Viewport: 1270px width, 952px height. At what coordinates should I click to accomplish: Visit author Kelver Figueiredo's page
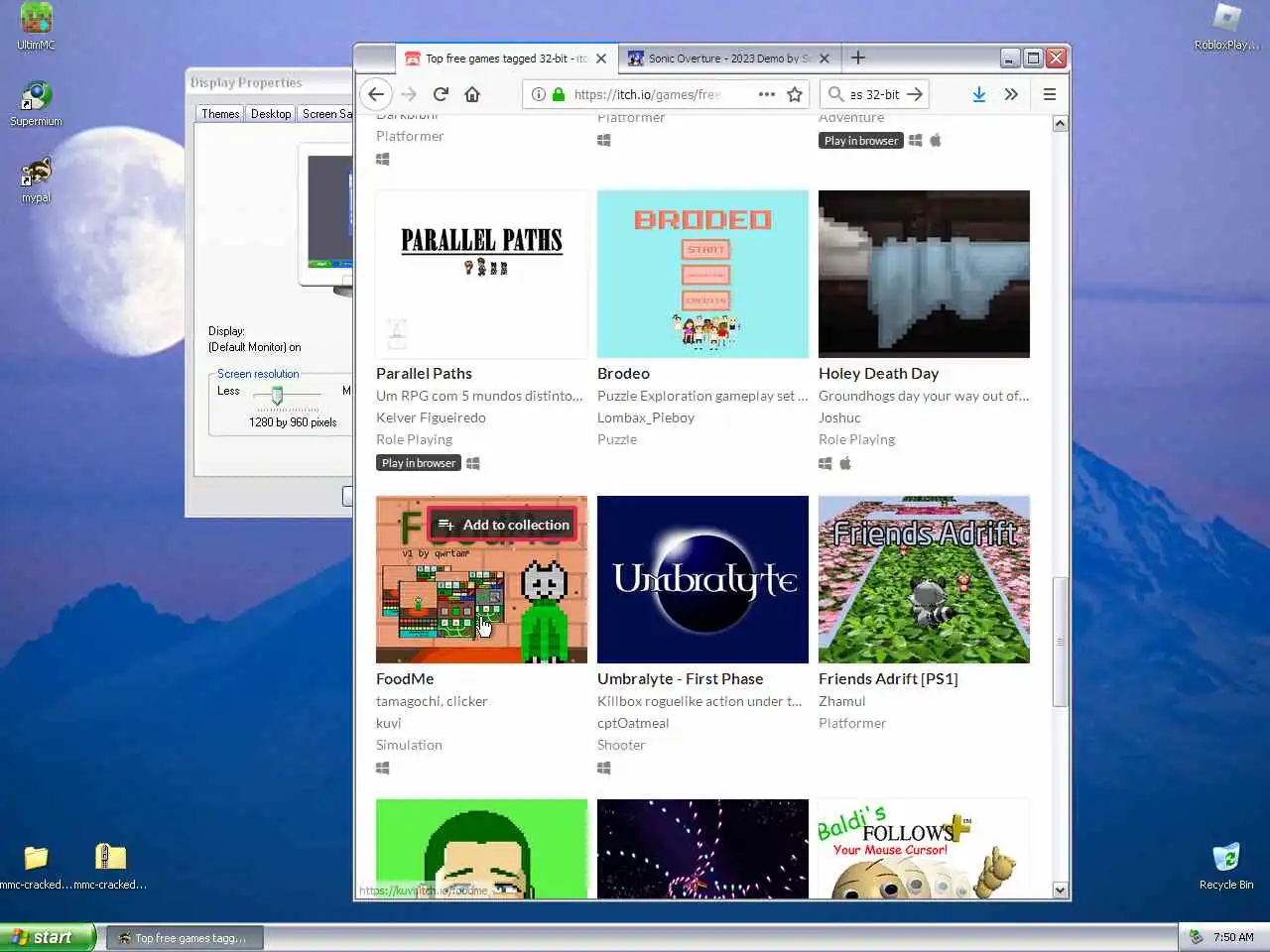pyautogui.click(x=431, y=417)
